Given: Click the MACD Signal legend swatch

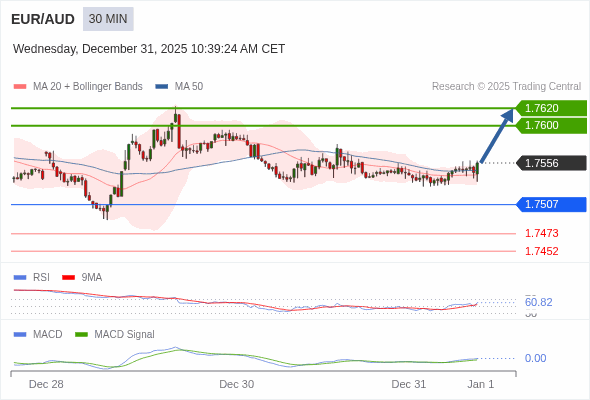Looking at the screenshot, I should click(x=81, y=335).
